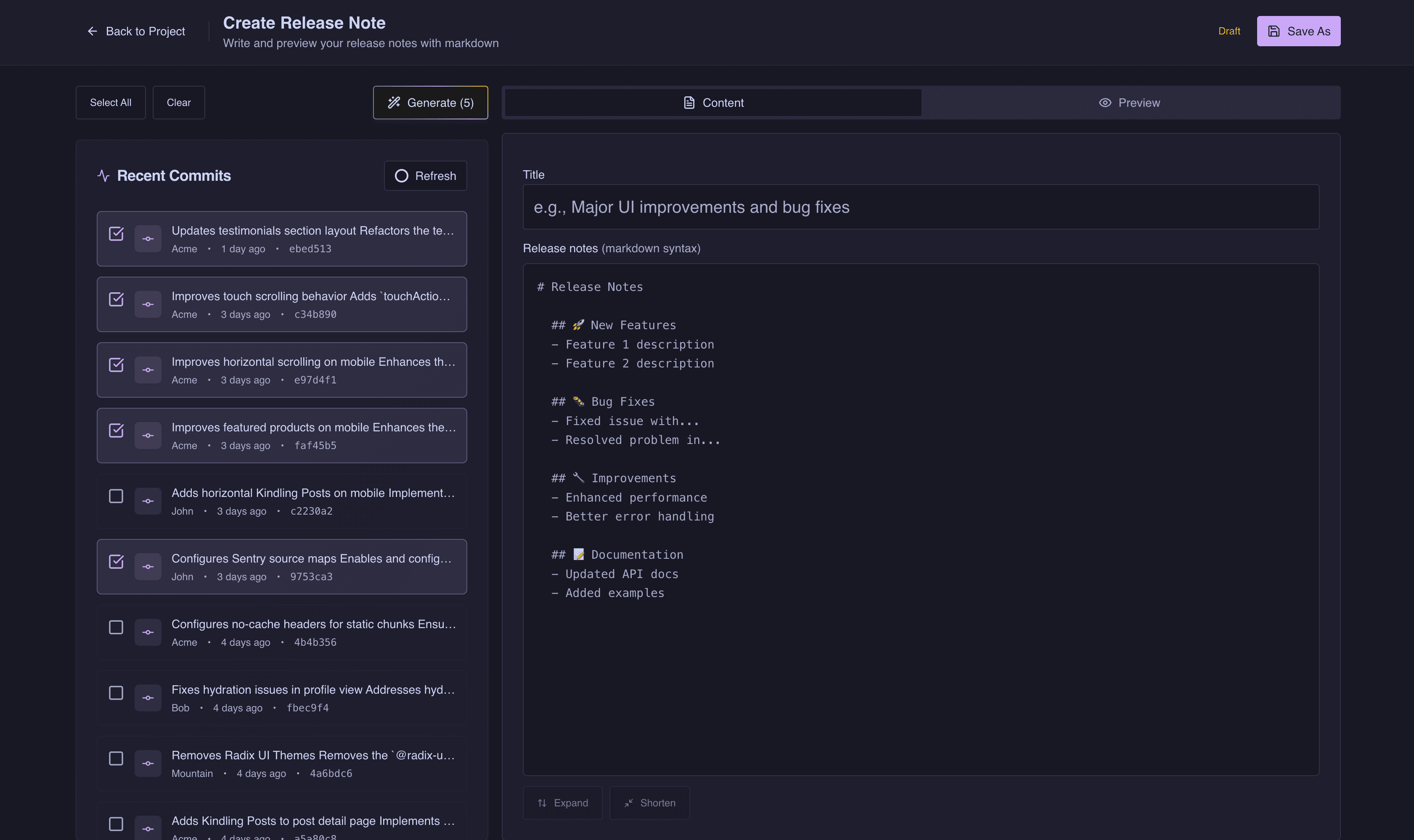
Task: Click the commit icon beside ebed513 commit
Action: coord(148,238)
